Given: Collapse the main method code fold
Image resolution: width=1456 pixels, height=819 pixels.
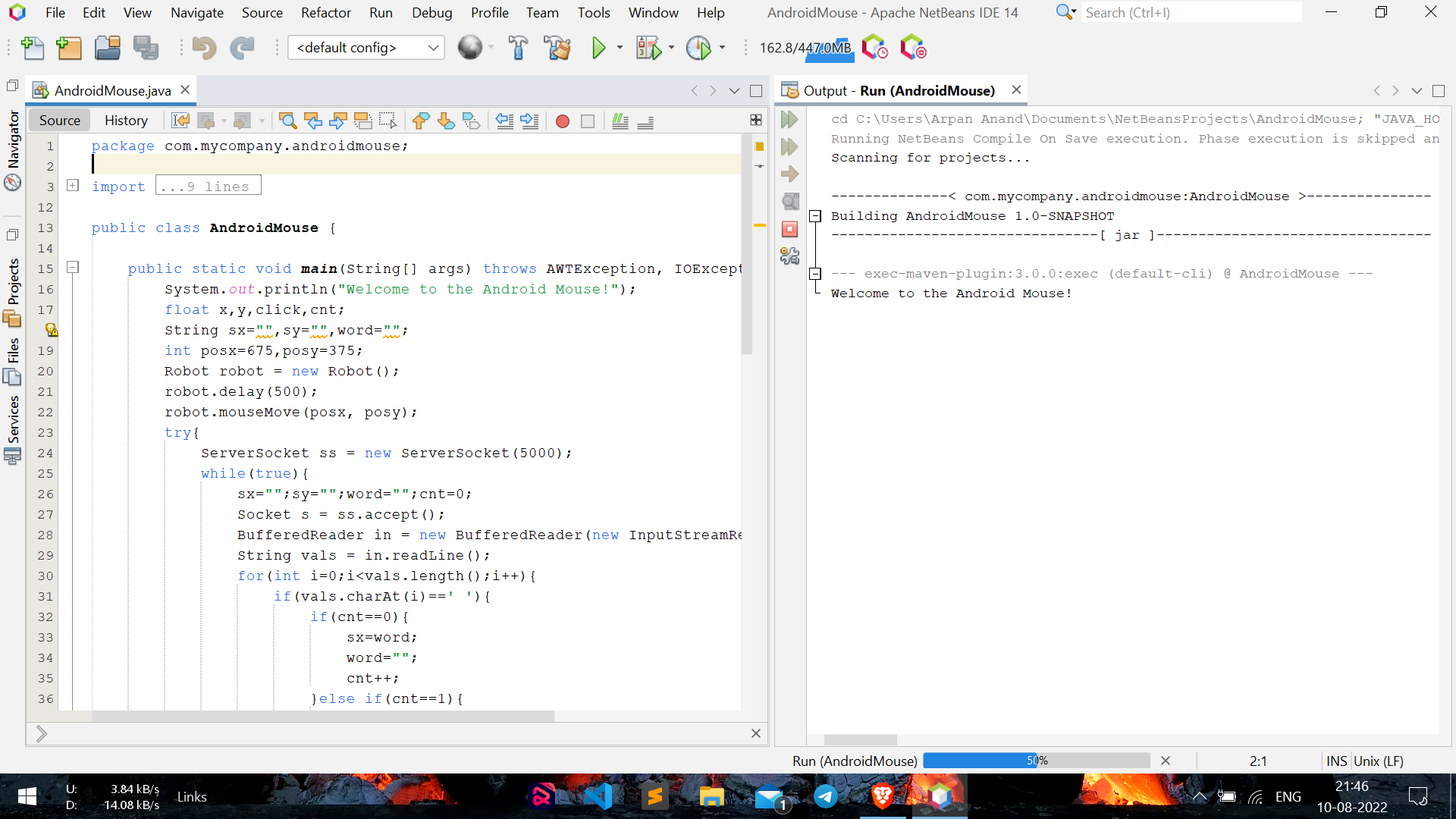Looking at the screenshot, I should 73,267.
